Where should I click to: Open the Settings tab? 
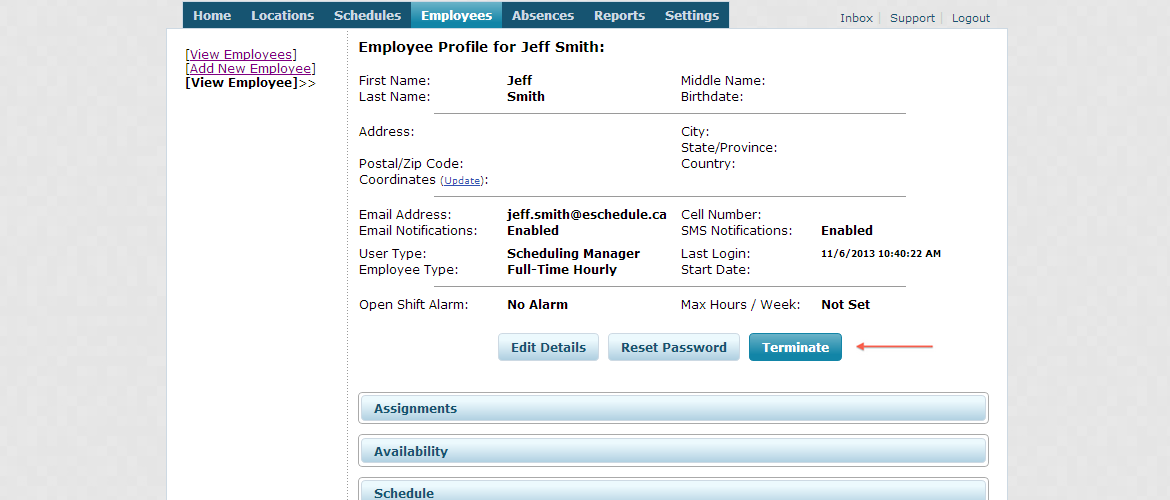691,15
